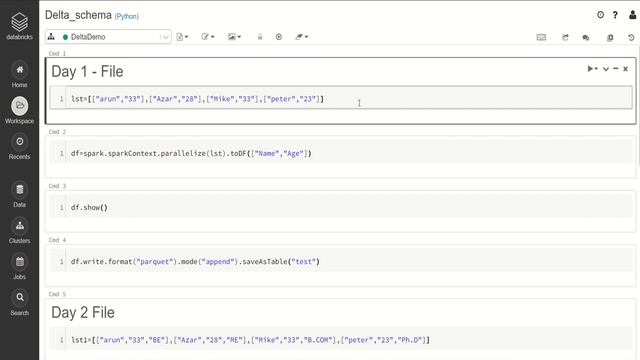Click the runs clipboard icon
Screen dimensions: 640x360
pyautogui.click(x=610, y=38)
